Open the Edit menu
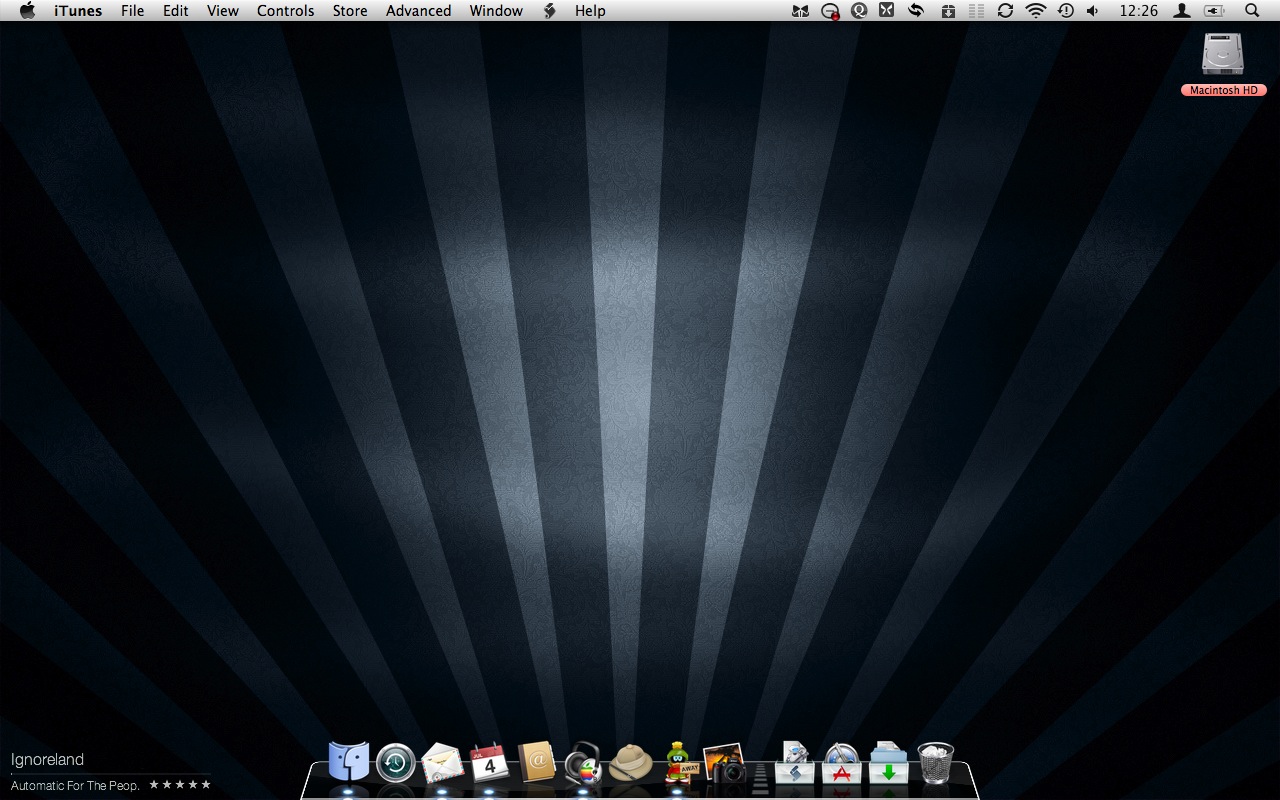This screenshot has height=800, width=1280. coord(176,11)
